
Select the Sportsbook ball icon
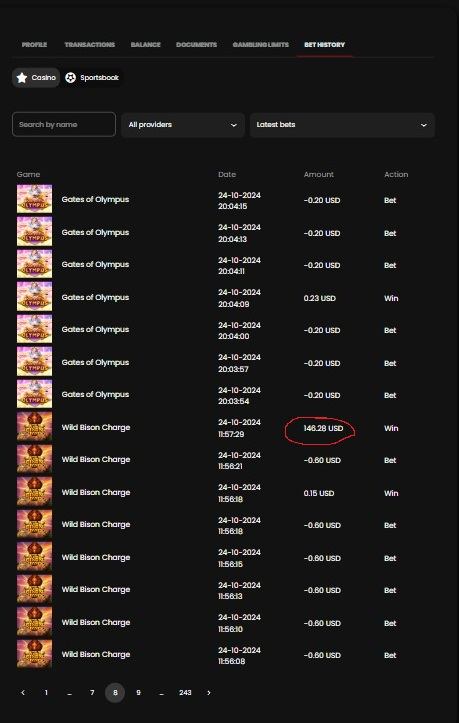[70, 77]
